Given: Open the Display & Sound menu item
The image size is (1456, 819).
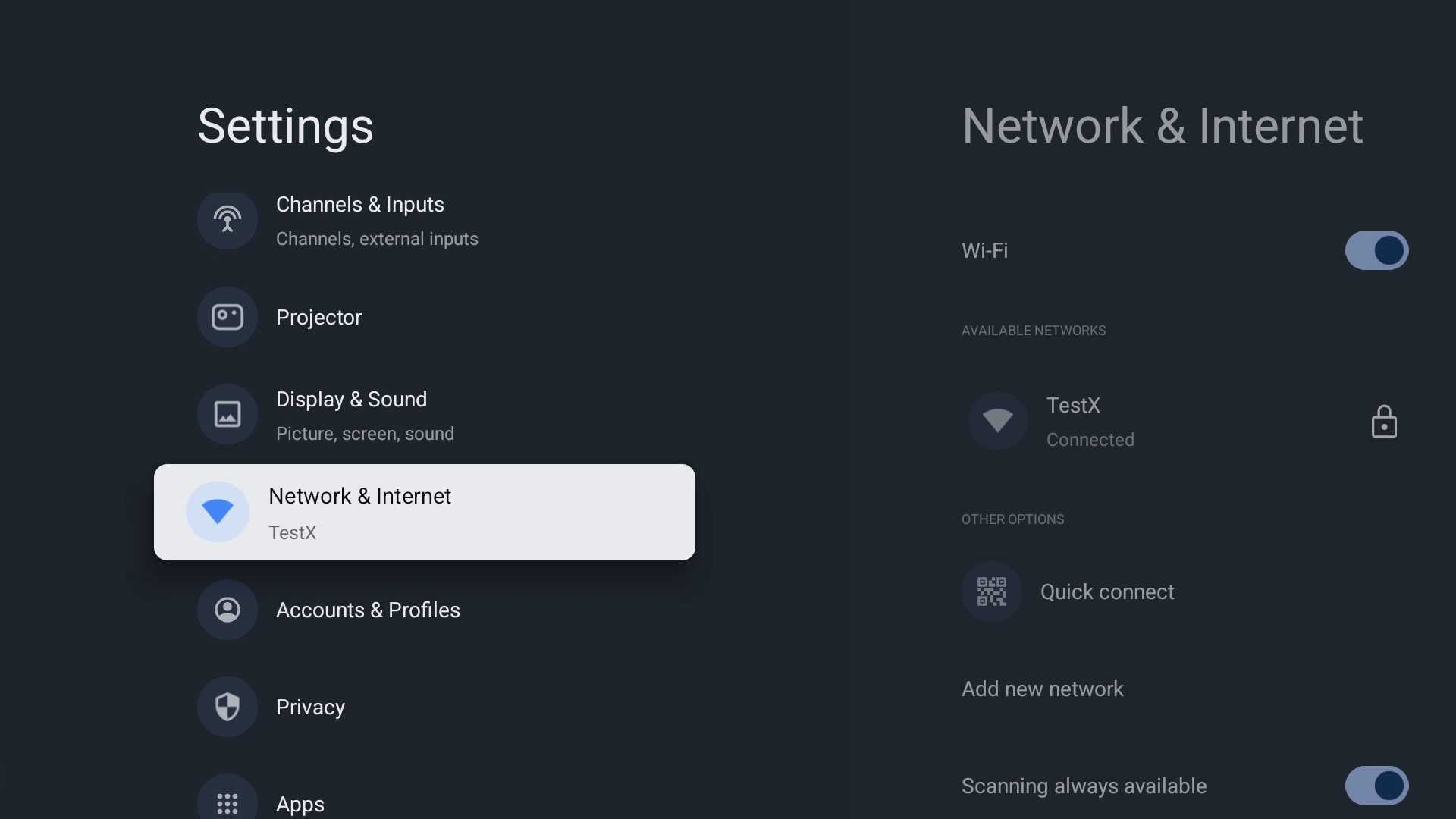Looking at the screenshot, I should coord(425,415).
